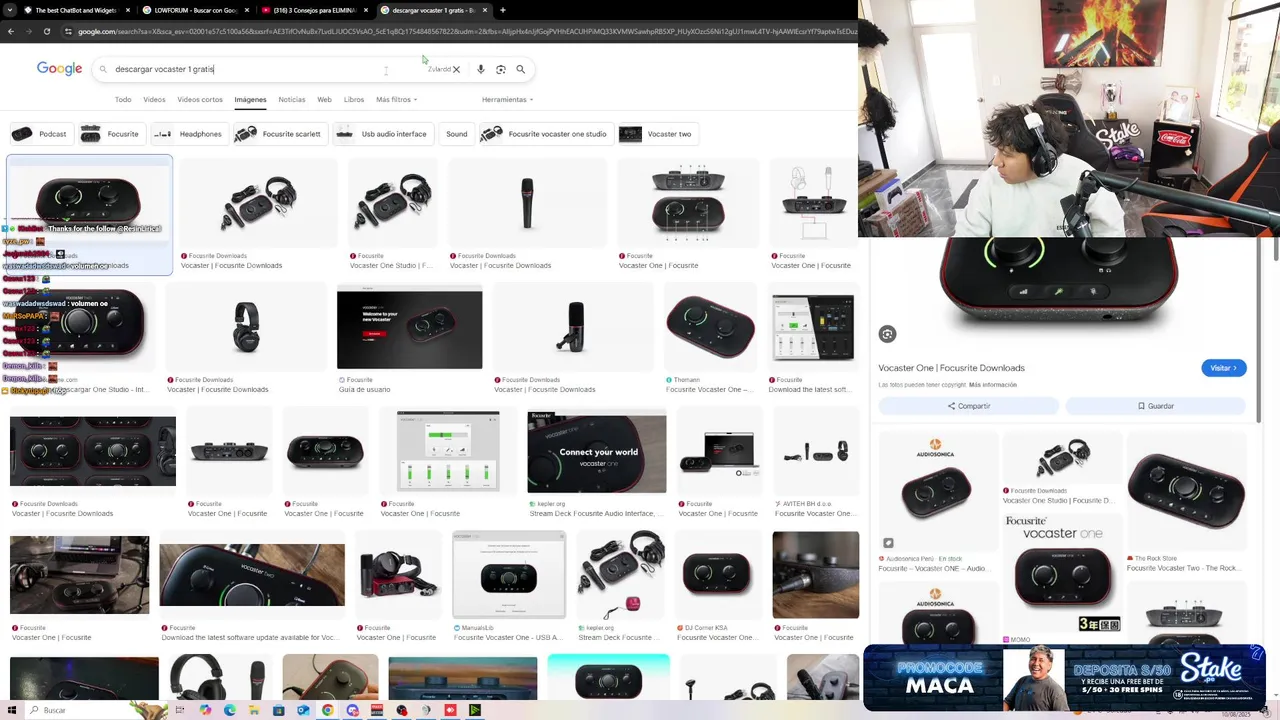Expand the Más filtros dropdown

click(397, 100)
